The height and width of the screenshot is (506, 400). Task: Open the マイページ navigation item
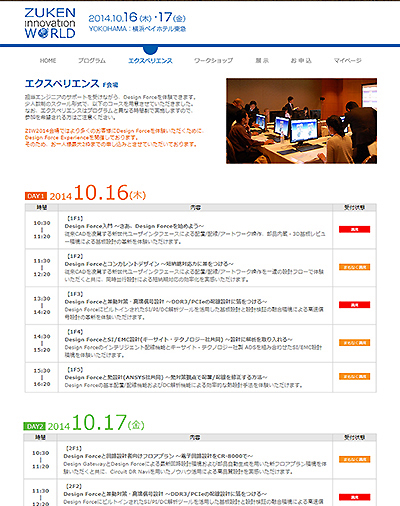point(348,61)
